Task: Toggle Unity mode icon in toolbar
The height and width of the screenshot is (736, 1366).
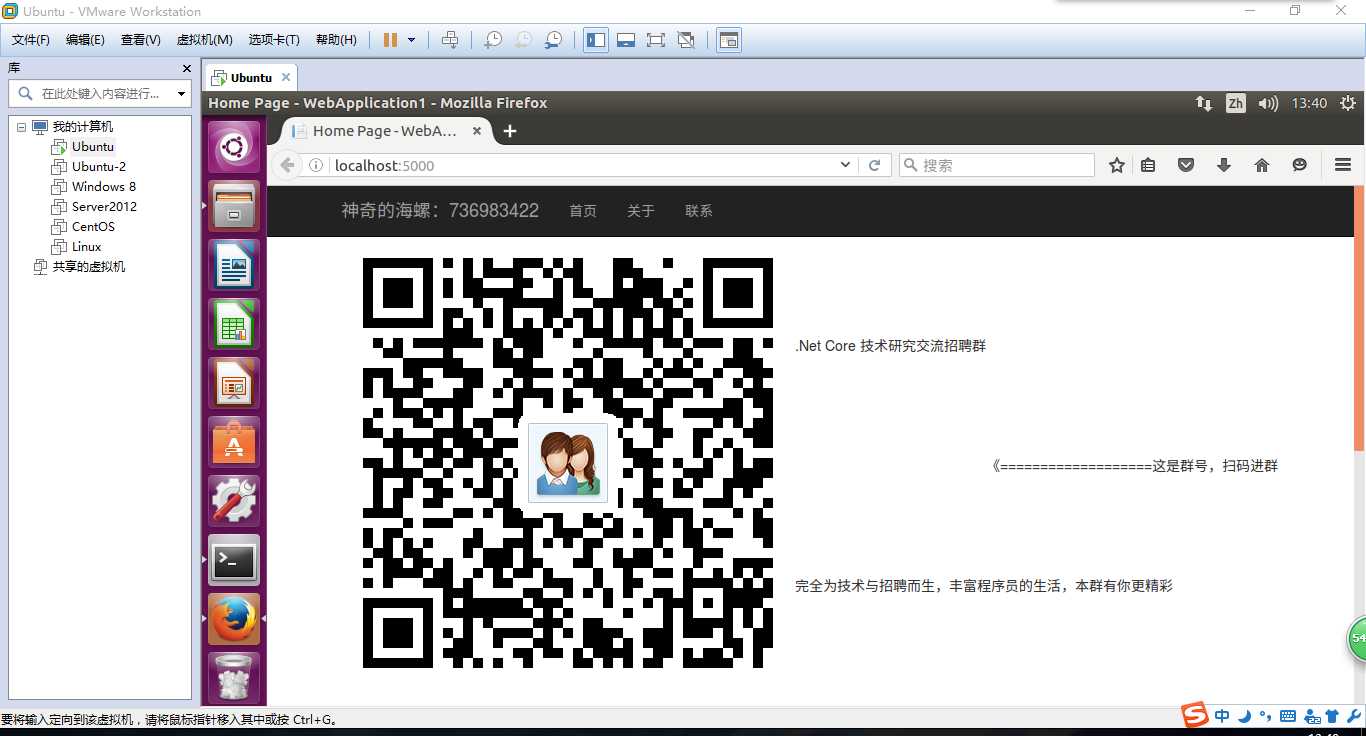Action: pyautogui.click(x=686, y=40)
